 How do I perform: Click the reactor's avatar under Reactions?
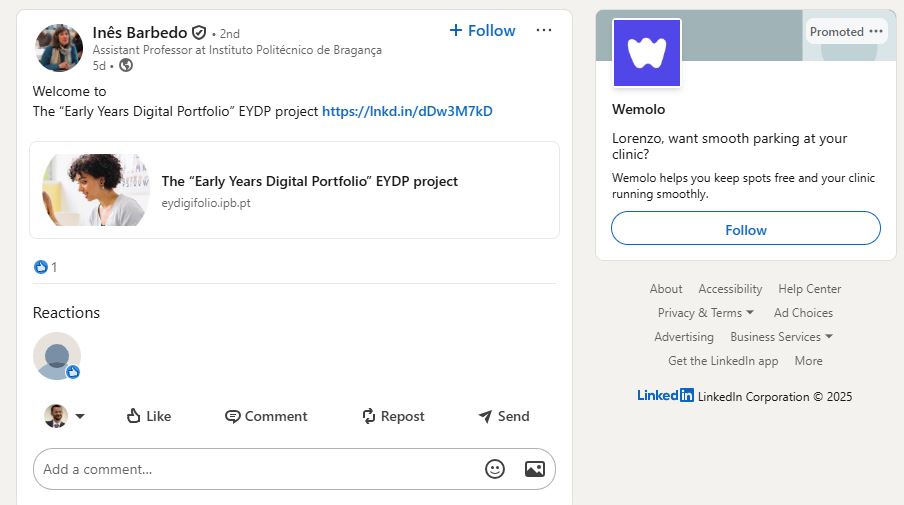[x=57, y=356]
